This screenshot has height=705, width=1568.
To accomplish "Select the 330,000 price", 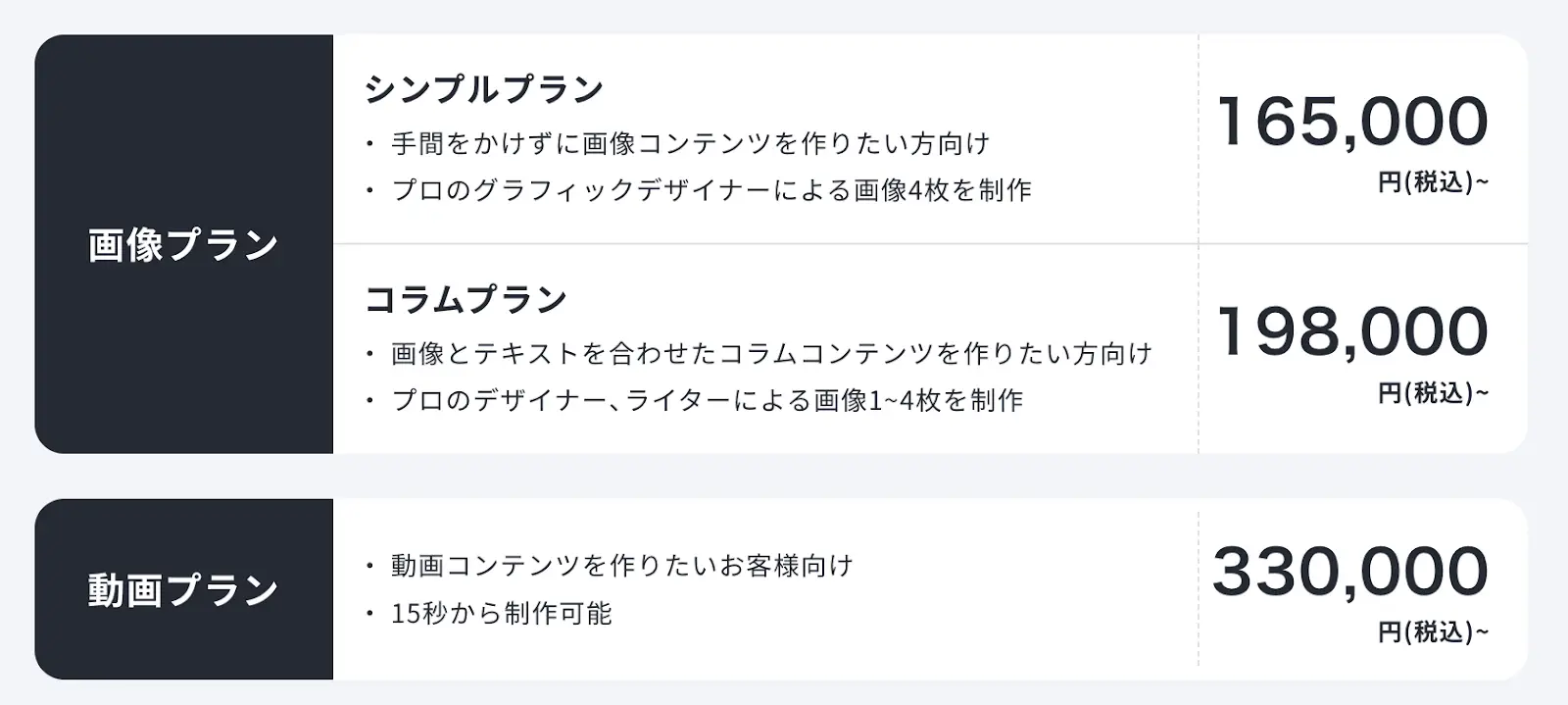I will [1350, 572].
